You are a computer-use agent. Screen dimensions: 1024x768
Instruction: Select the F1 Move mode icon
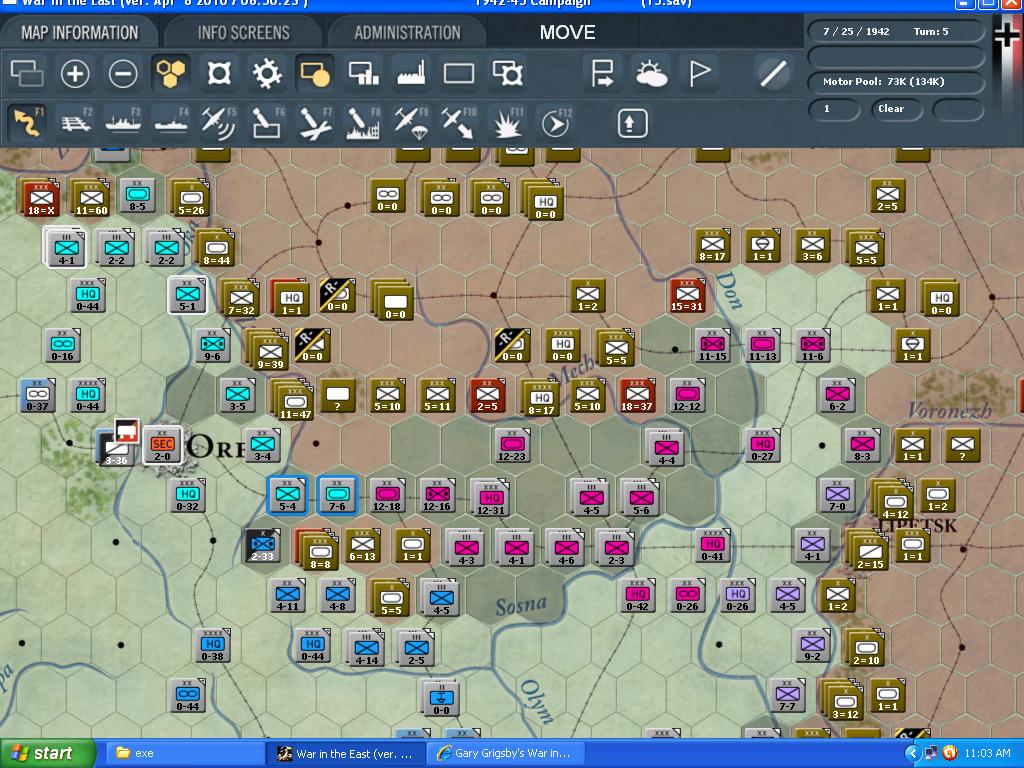27,123
